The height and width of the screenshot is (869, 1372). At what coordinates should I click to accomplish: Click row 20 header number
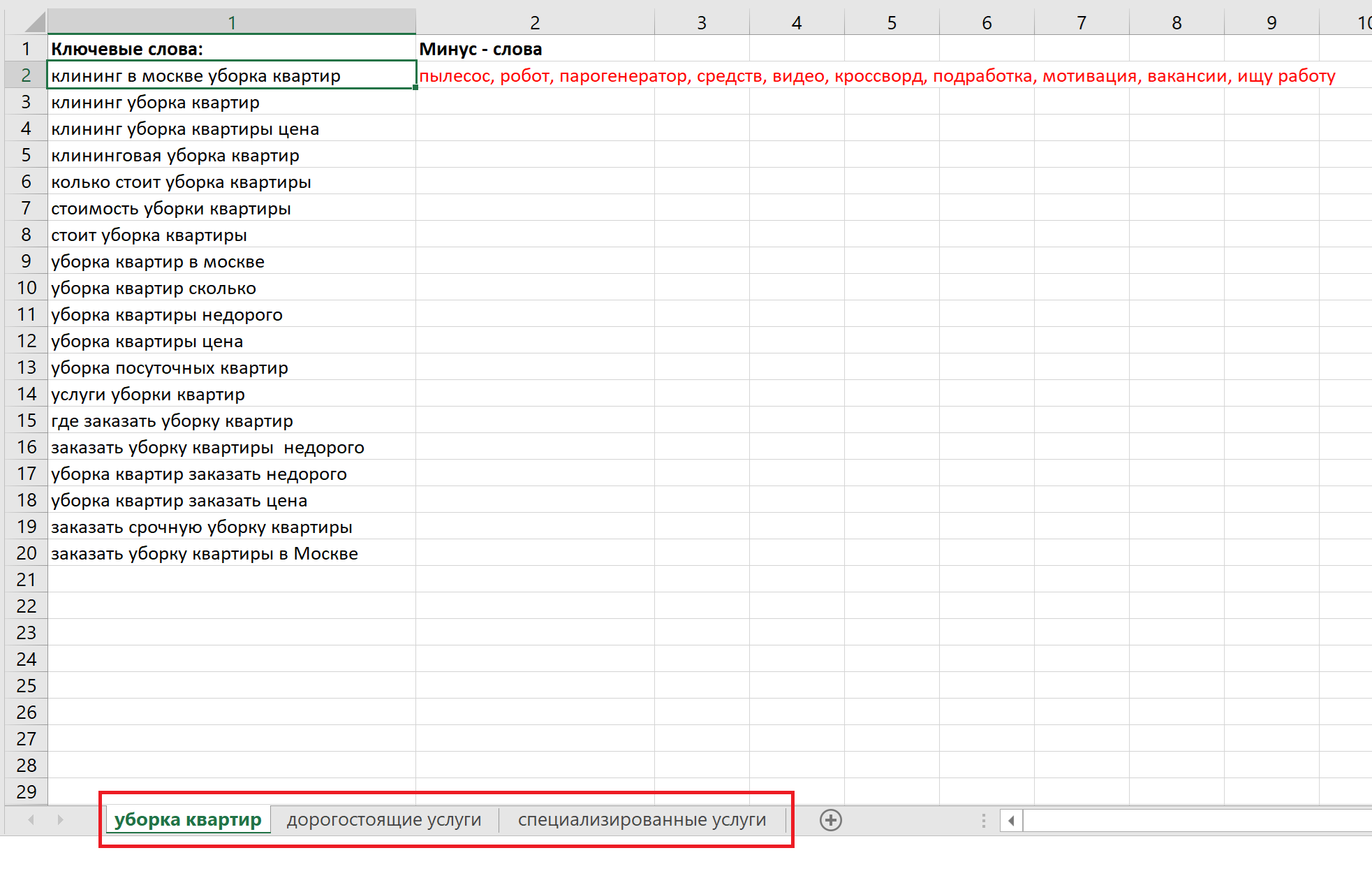pyautogui.click(x=27, y=553)
